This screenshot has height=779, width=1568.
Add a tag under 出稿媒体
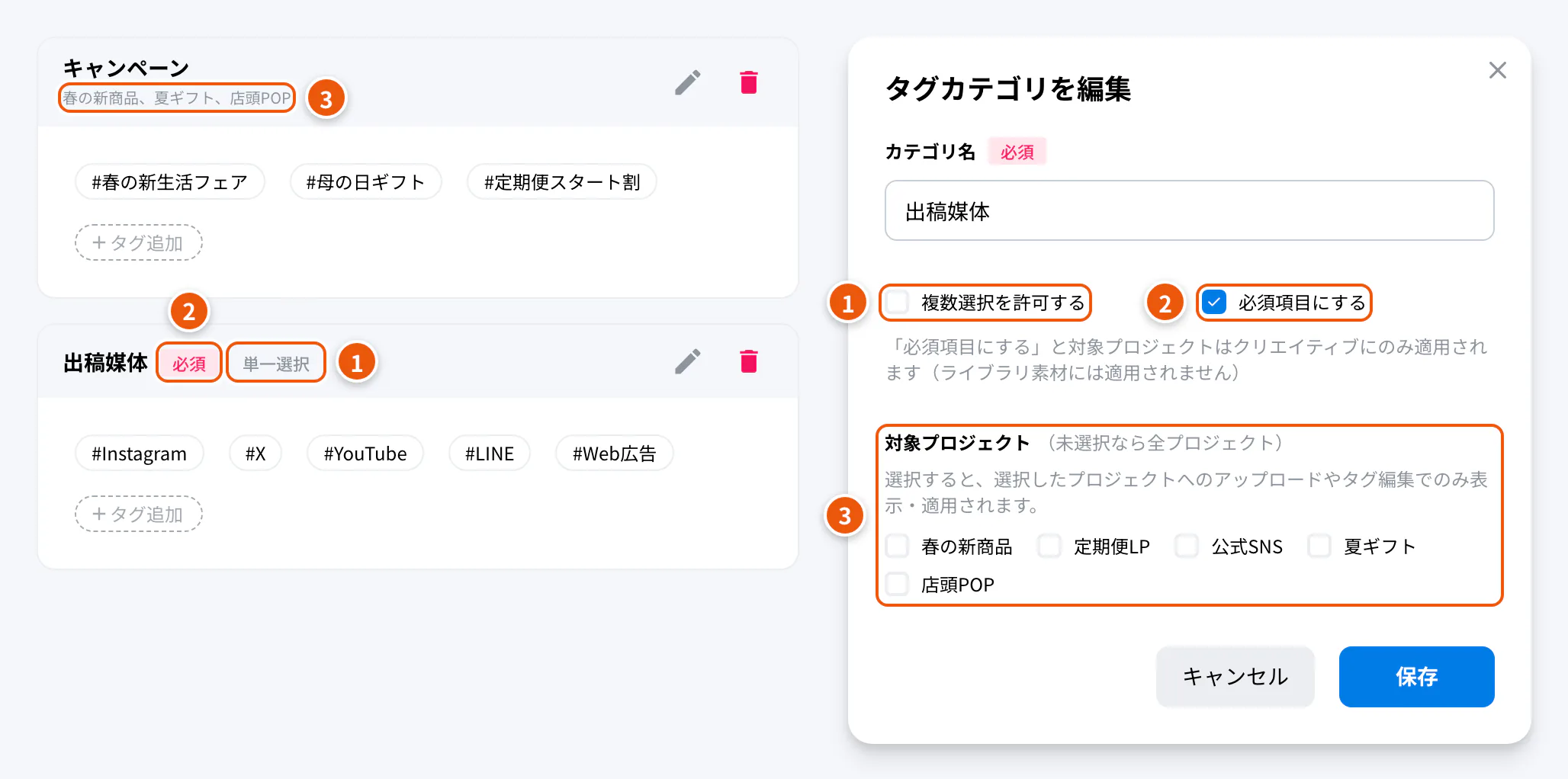tap(138, 514)
